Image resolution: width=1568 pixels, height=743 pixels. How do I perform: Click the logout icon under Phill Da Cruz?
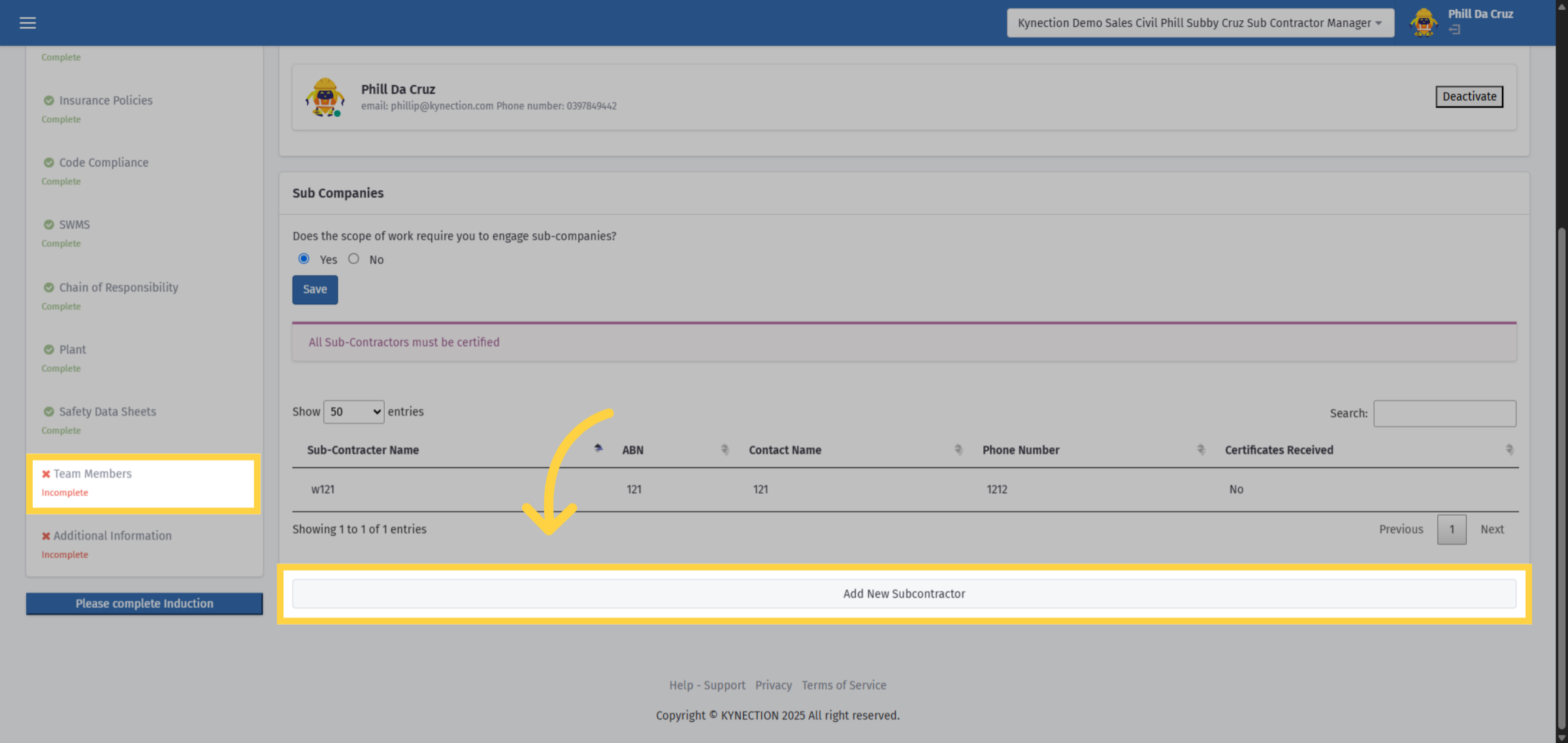(1454, 29)
